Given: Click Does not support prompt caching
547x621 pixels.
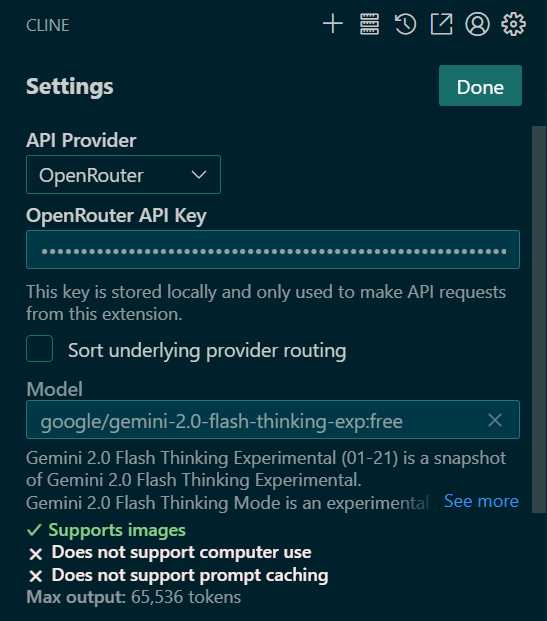Looking at the screenshot, I should click(190, 575).
